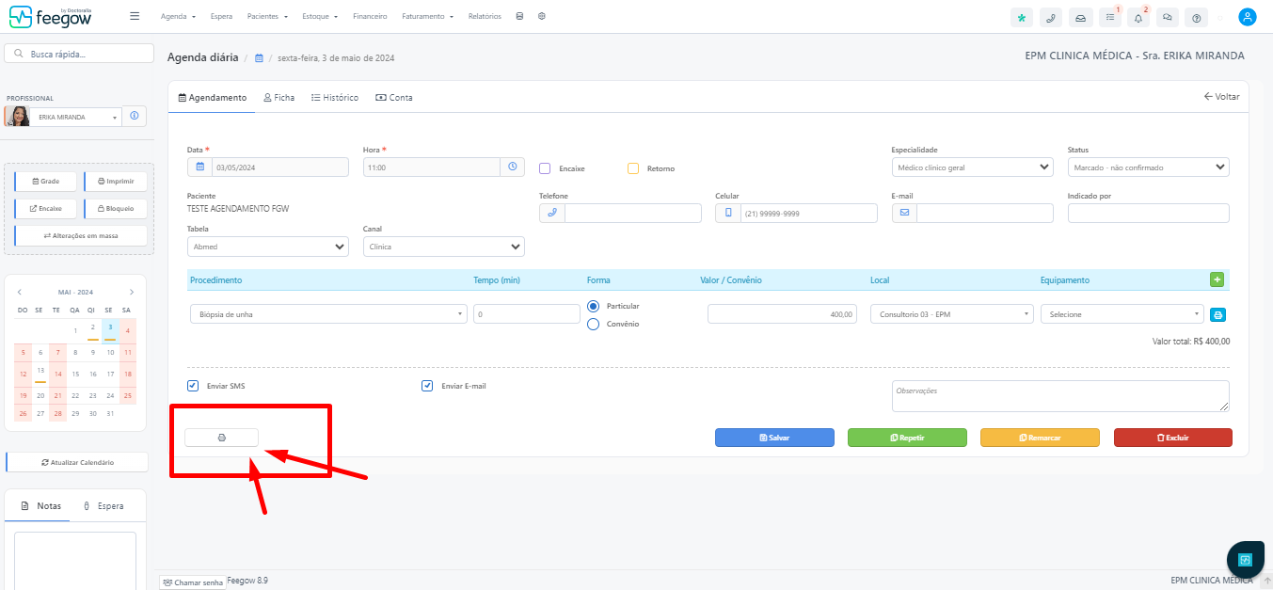Go to next month in mini calendar
Image resolution: width=1273 pixels, height=590 pixels.
pyautogui.click(x=131, y=292)
